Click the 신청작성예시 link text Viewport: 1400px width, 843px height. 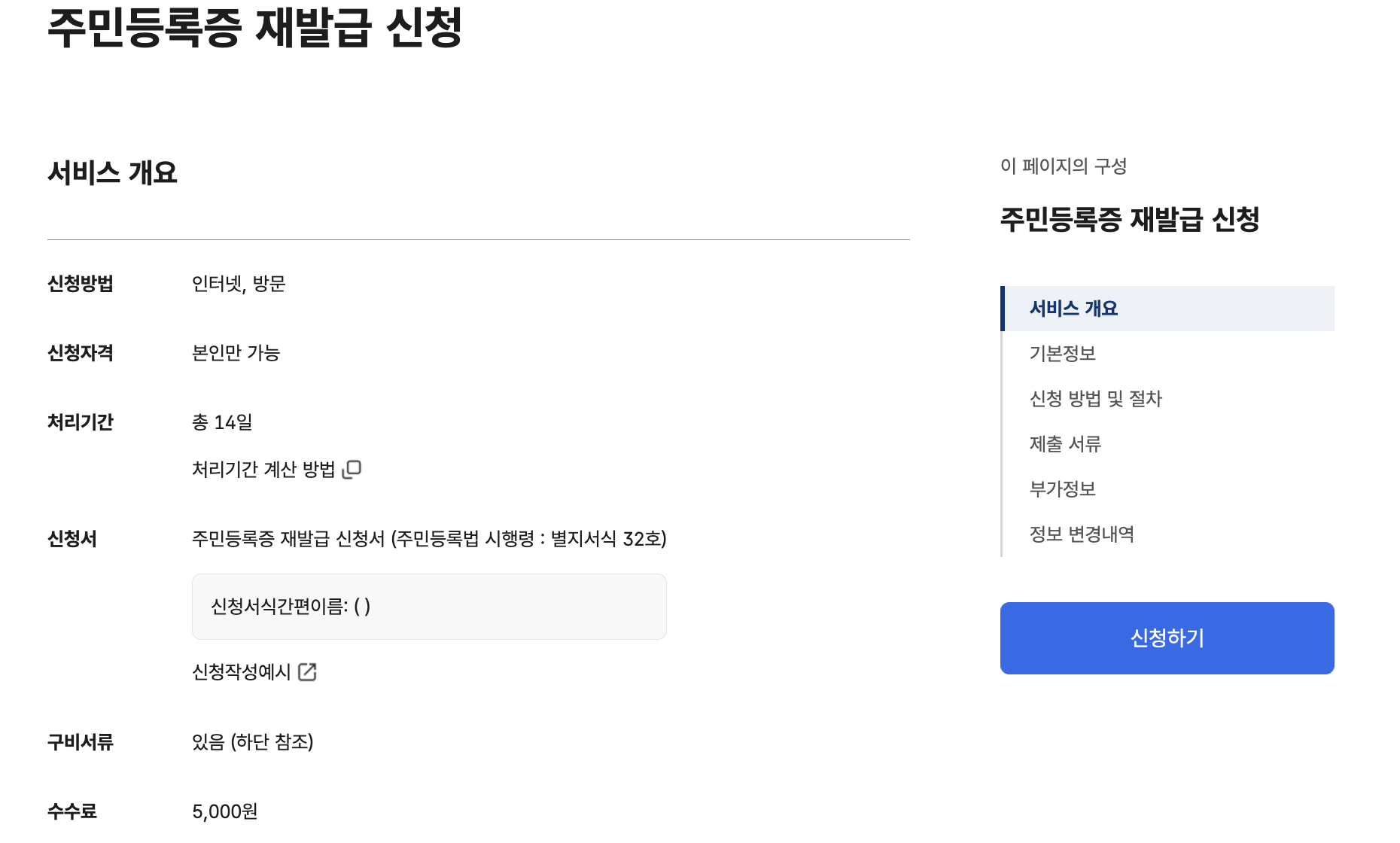pos(241,672)
